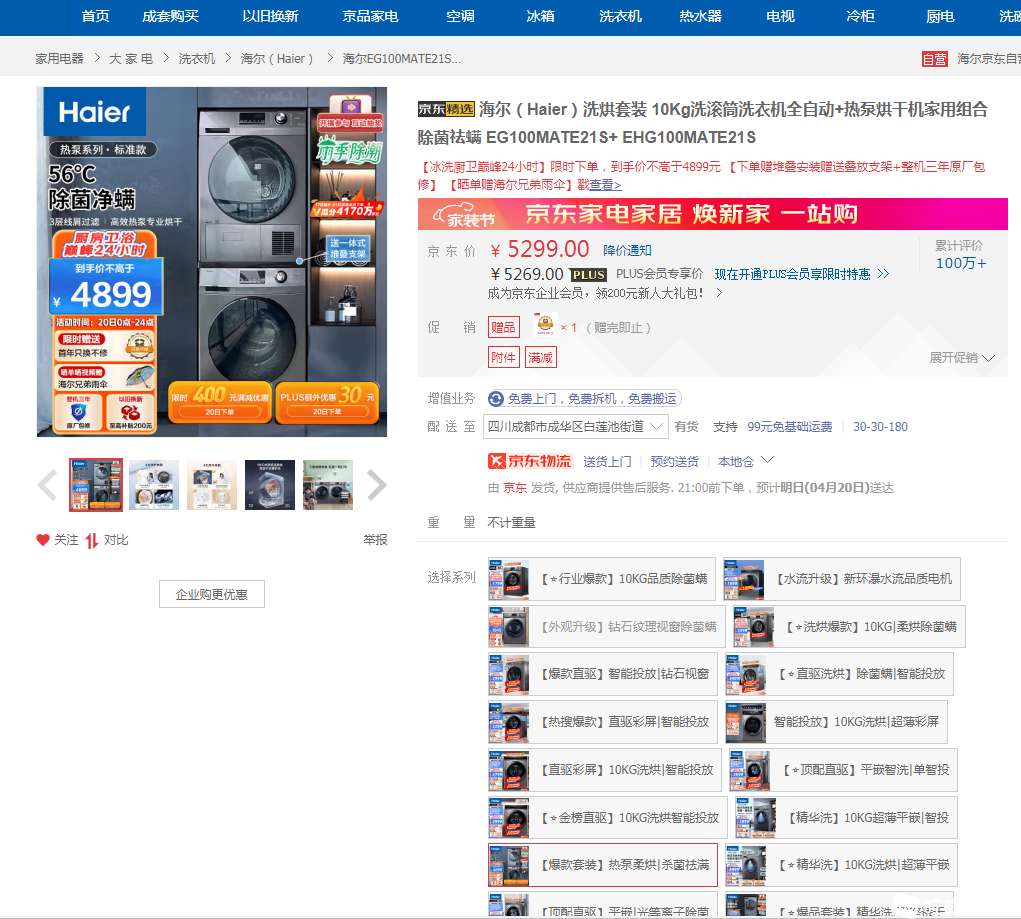Viewport: 1021px width, 919px height.
Task: Click 海尔（Haier）breadcrumb link
Action: point(277,59)
